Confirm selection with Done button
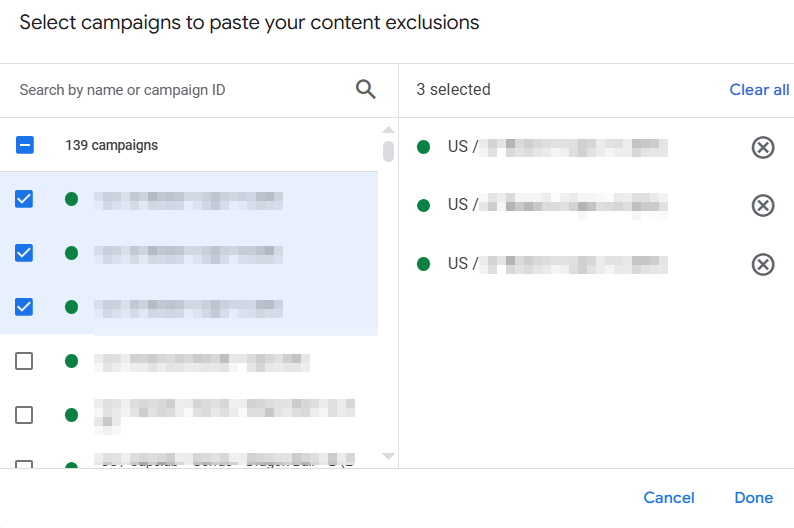Image resolution: width=794 pixels, height=528 pixels. (x=753, y=498)
